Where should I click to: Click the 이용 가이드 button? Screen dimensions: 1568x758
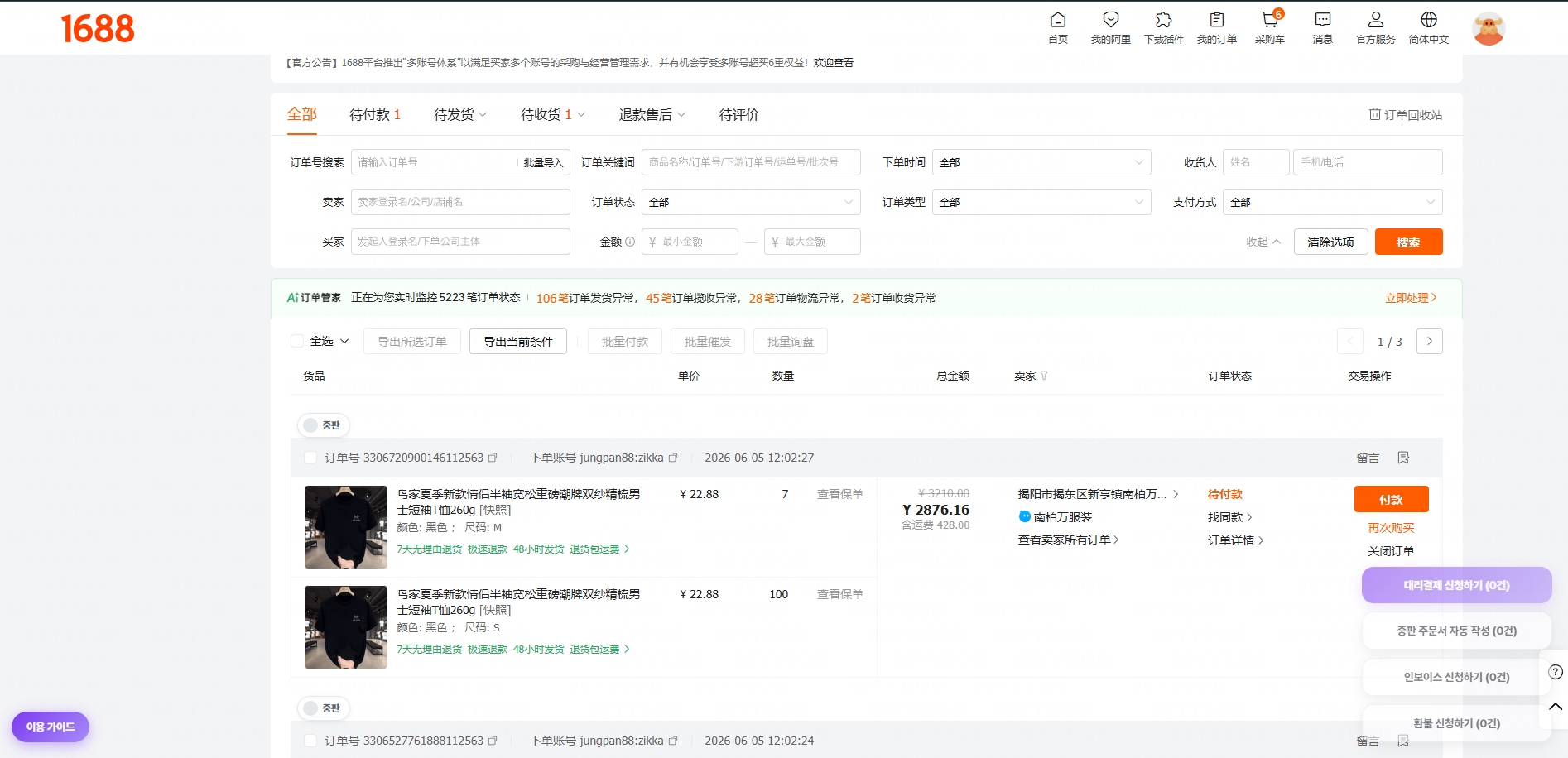point(51,727)
